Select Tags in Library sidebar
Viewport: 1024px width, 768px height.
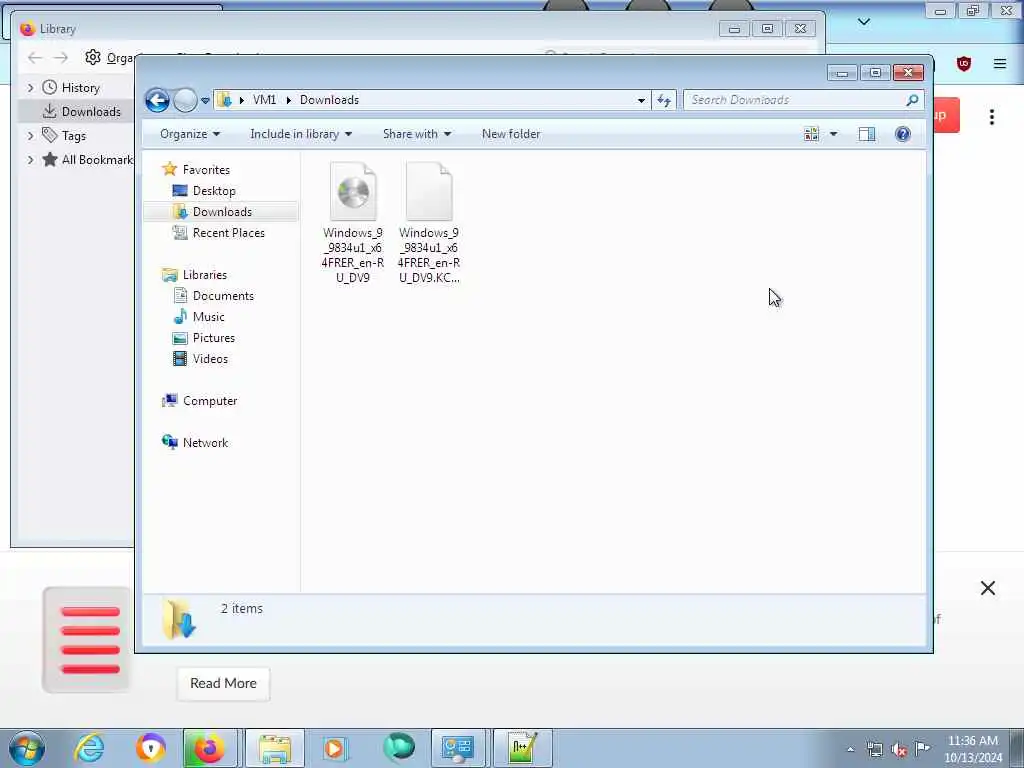pyautogui.click(x=73, y=136)
